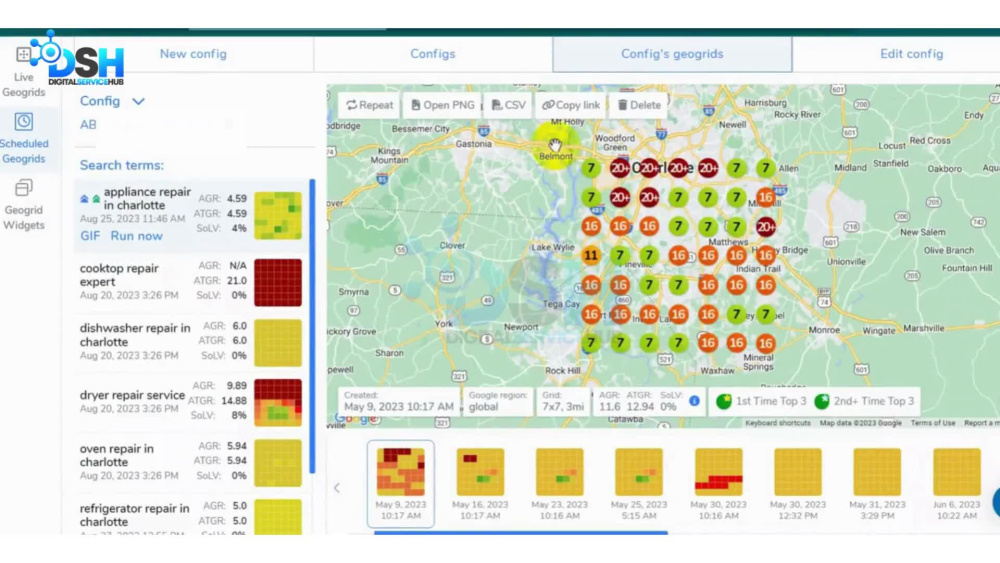Open the map Terms of Use link

pos(932,423)
